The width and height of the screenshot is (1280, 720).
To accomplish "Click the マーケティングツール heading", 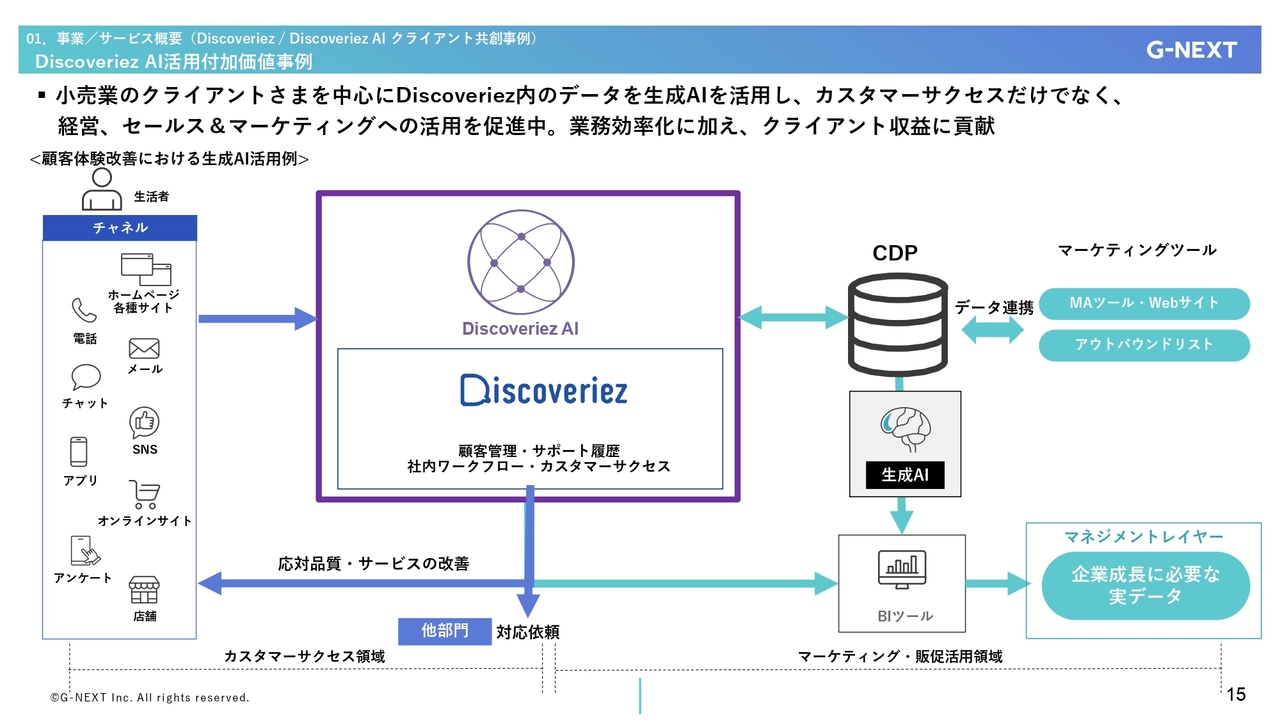I will [x=1137, y=251].
